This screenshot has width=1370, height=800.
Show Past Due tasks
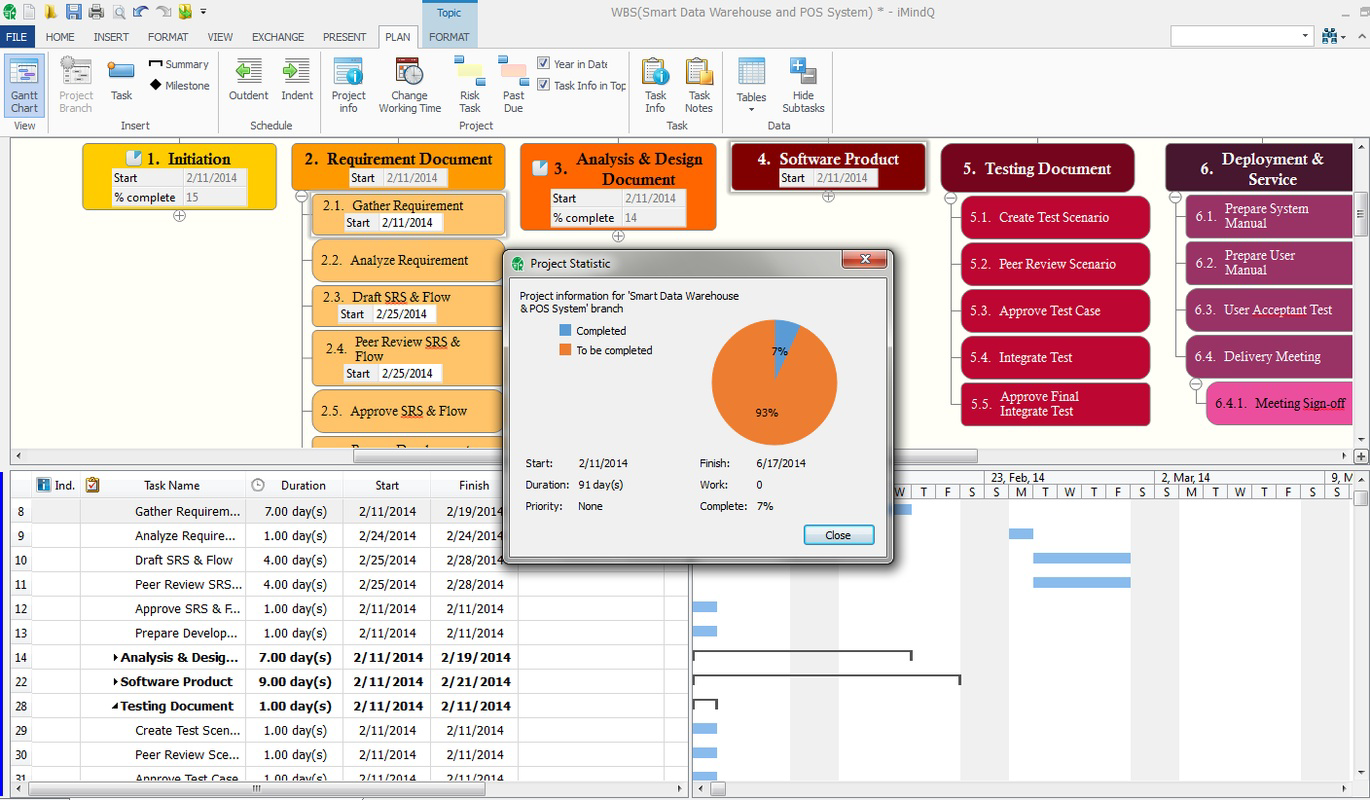click(x=513, y=86)
